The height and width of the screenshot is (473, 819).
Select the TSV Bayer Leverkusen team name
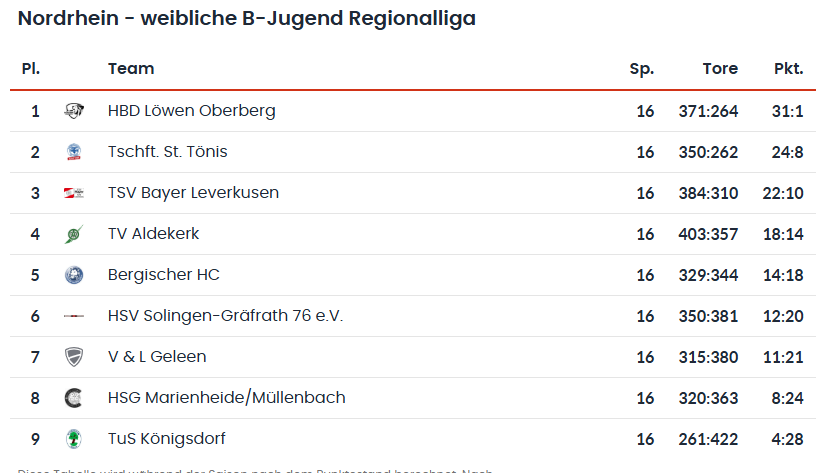click(193, 193)
